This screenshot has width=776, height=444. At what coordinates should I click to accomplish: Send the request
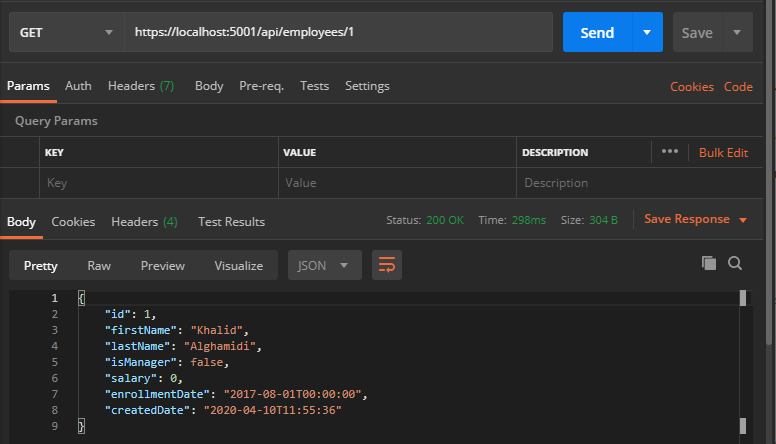[597, 32]
